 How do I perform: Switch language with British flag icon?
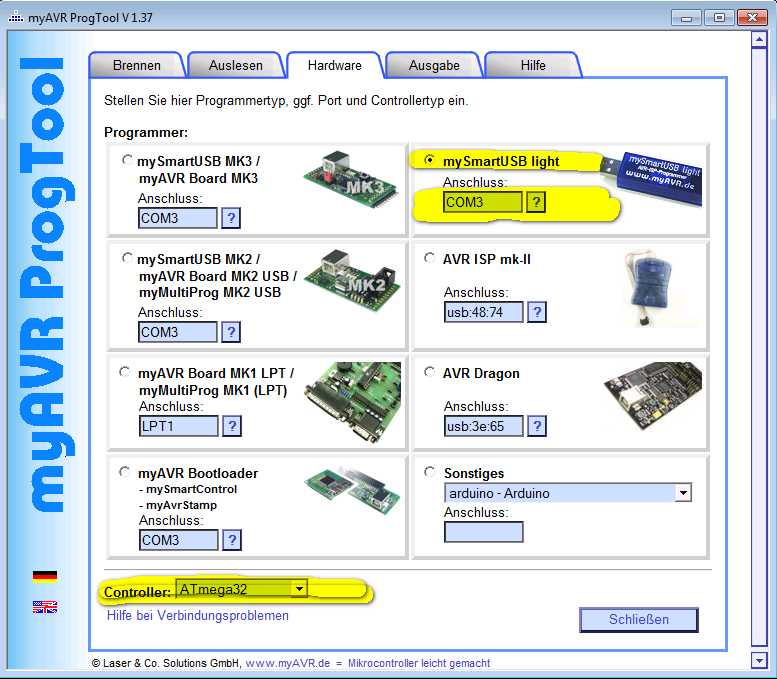[x=45, y=607]
